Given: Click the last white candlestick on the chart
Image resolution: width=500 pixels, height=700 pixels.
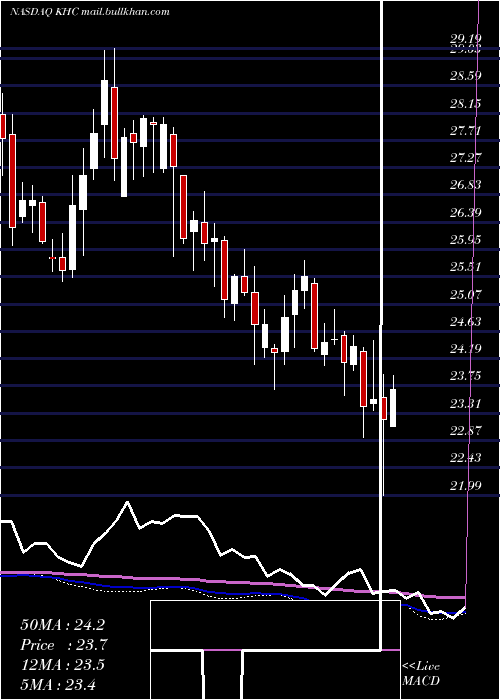Looking at the screenshot, I should (393, 408).
